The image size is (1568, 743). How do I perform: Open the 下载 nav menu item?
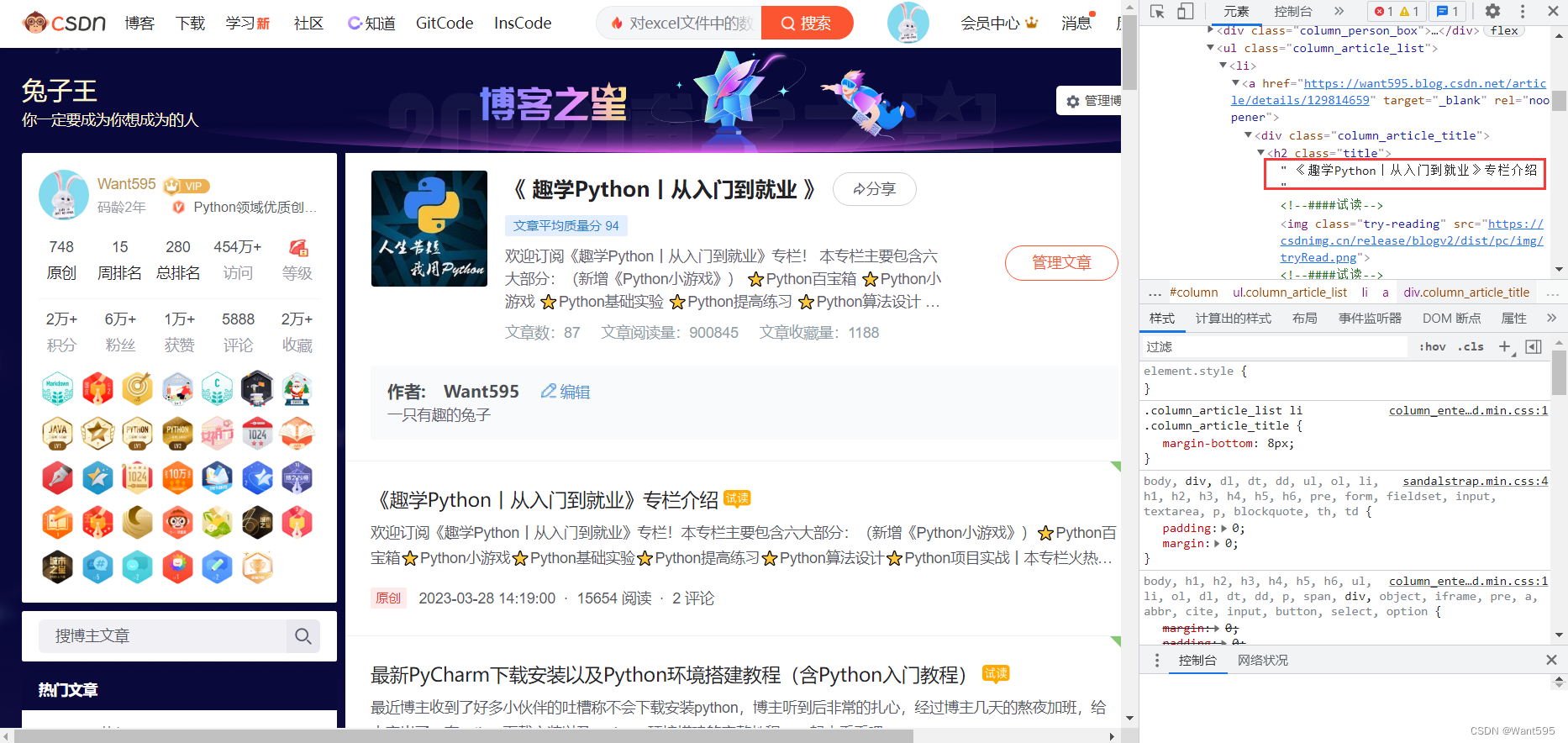coord(191,23)
